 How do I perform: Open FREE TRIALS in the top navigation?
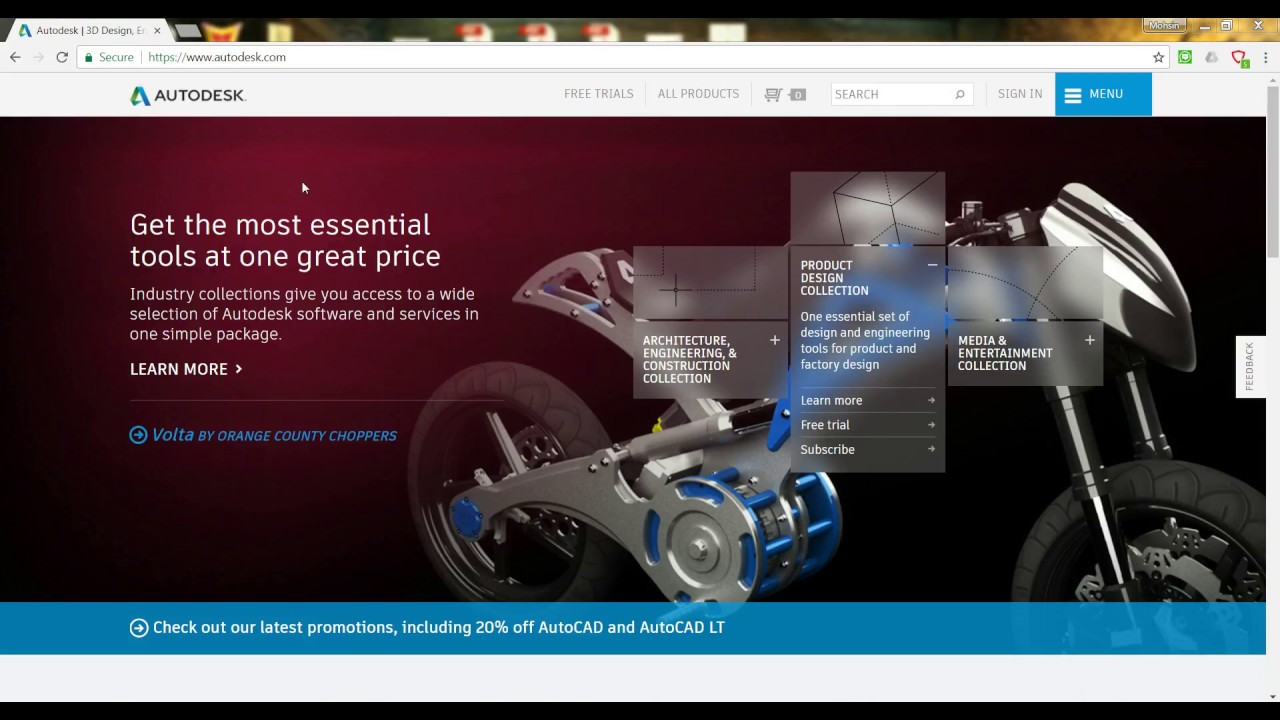[599, 94]
